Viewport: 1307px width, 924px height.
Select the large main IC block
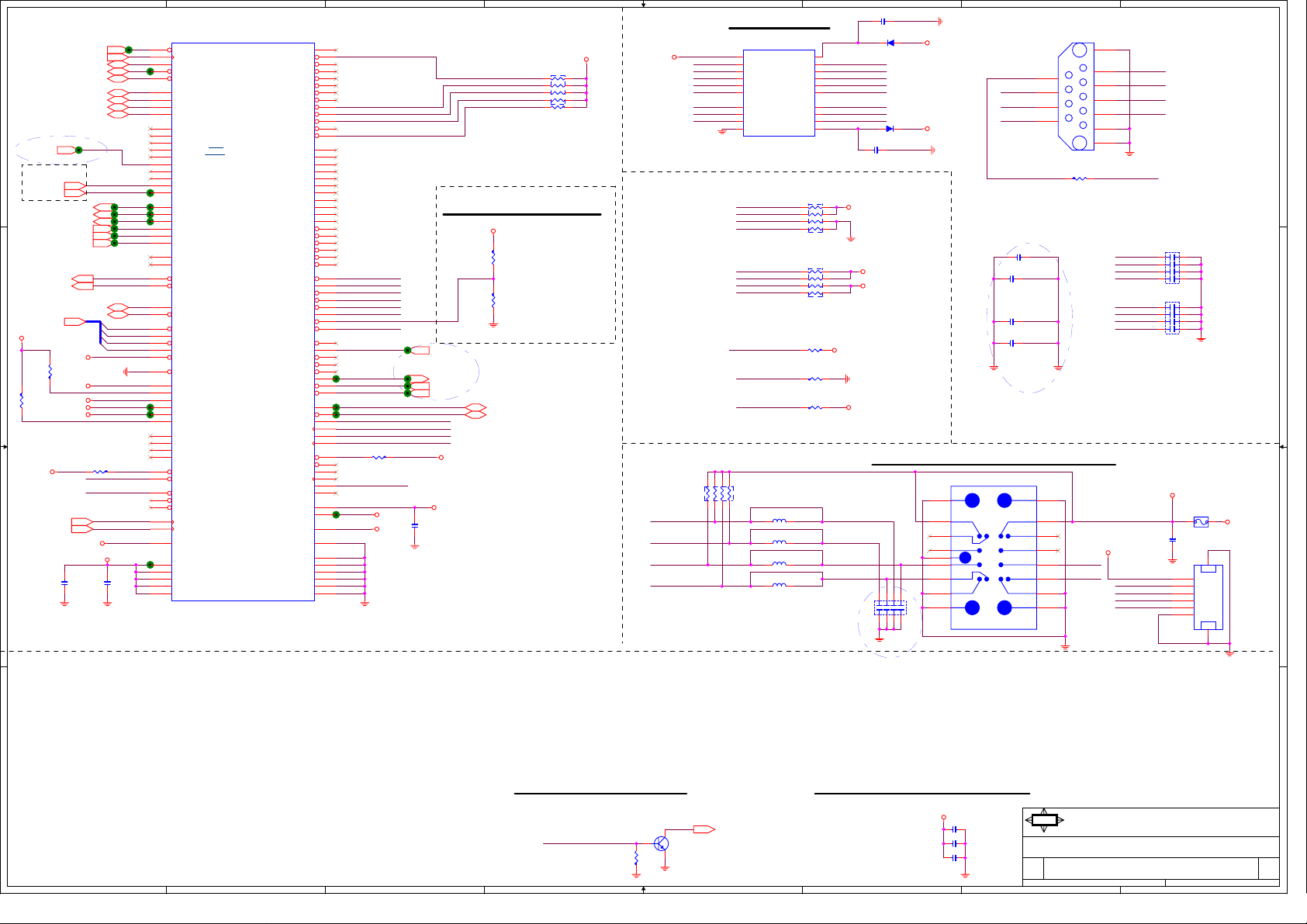243,321
